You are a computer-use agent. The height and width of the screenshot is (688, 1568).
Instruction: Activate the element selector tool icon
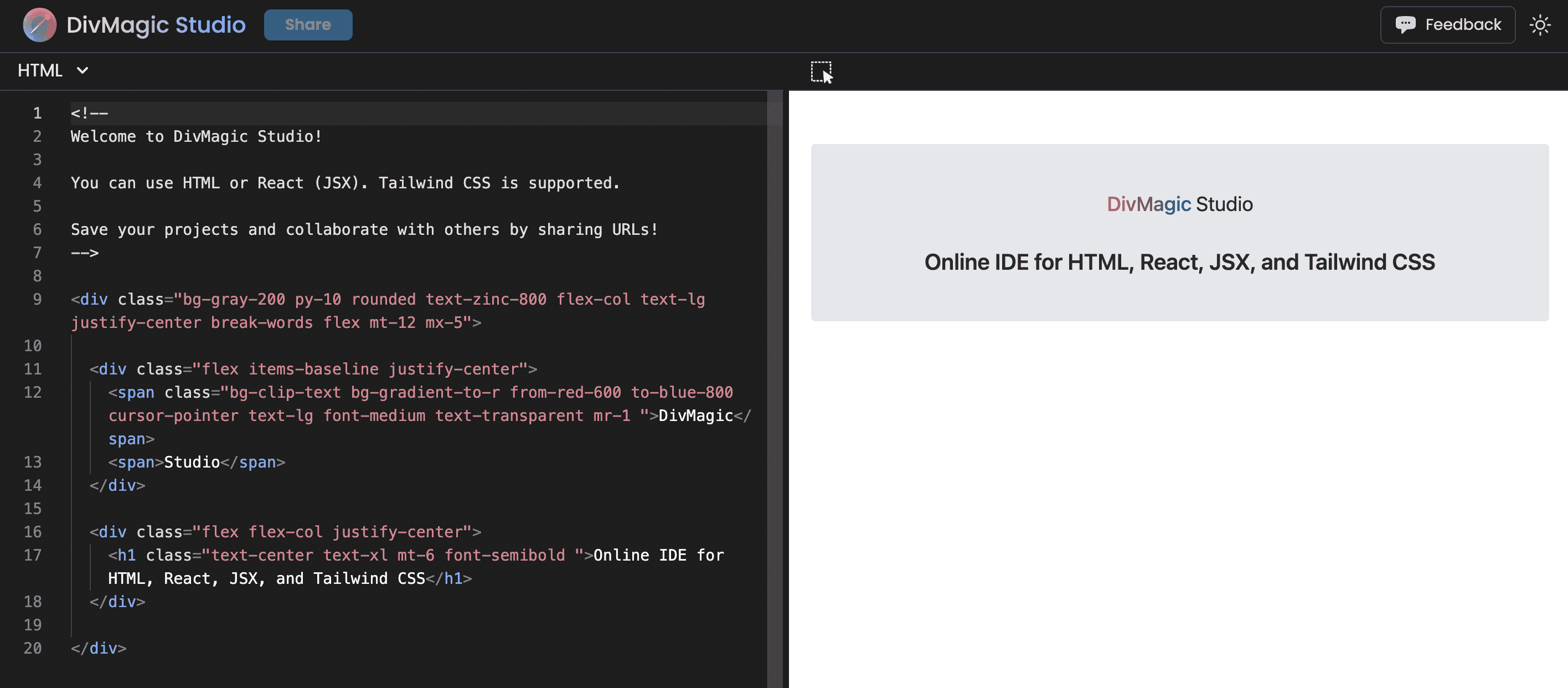coord(821,72)
